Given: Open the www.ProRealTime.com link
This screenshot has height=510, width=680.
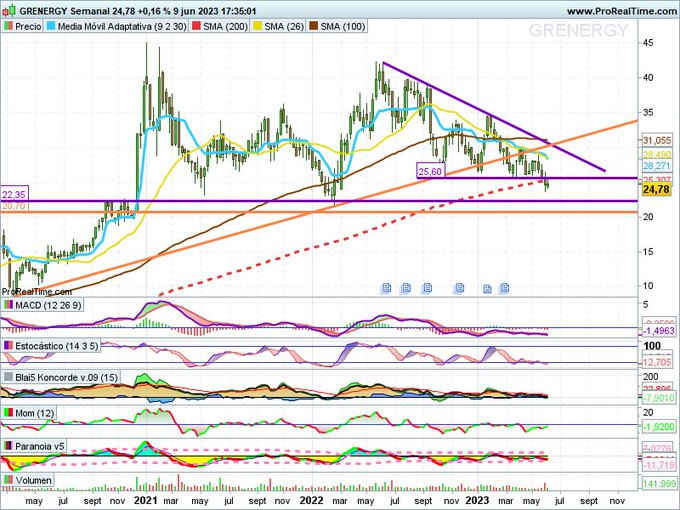Looking at the screenshot, I should tap(622, 12).
